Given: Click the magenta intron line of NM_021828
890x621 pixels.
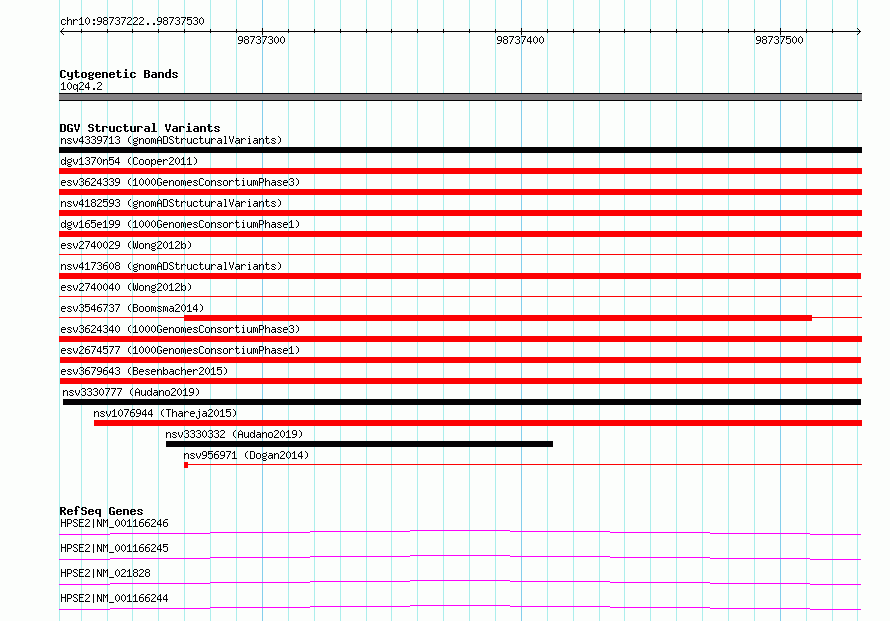Looking at the screenshot, I should pyautogui.click(x=460, y=581).
